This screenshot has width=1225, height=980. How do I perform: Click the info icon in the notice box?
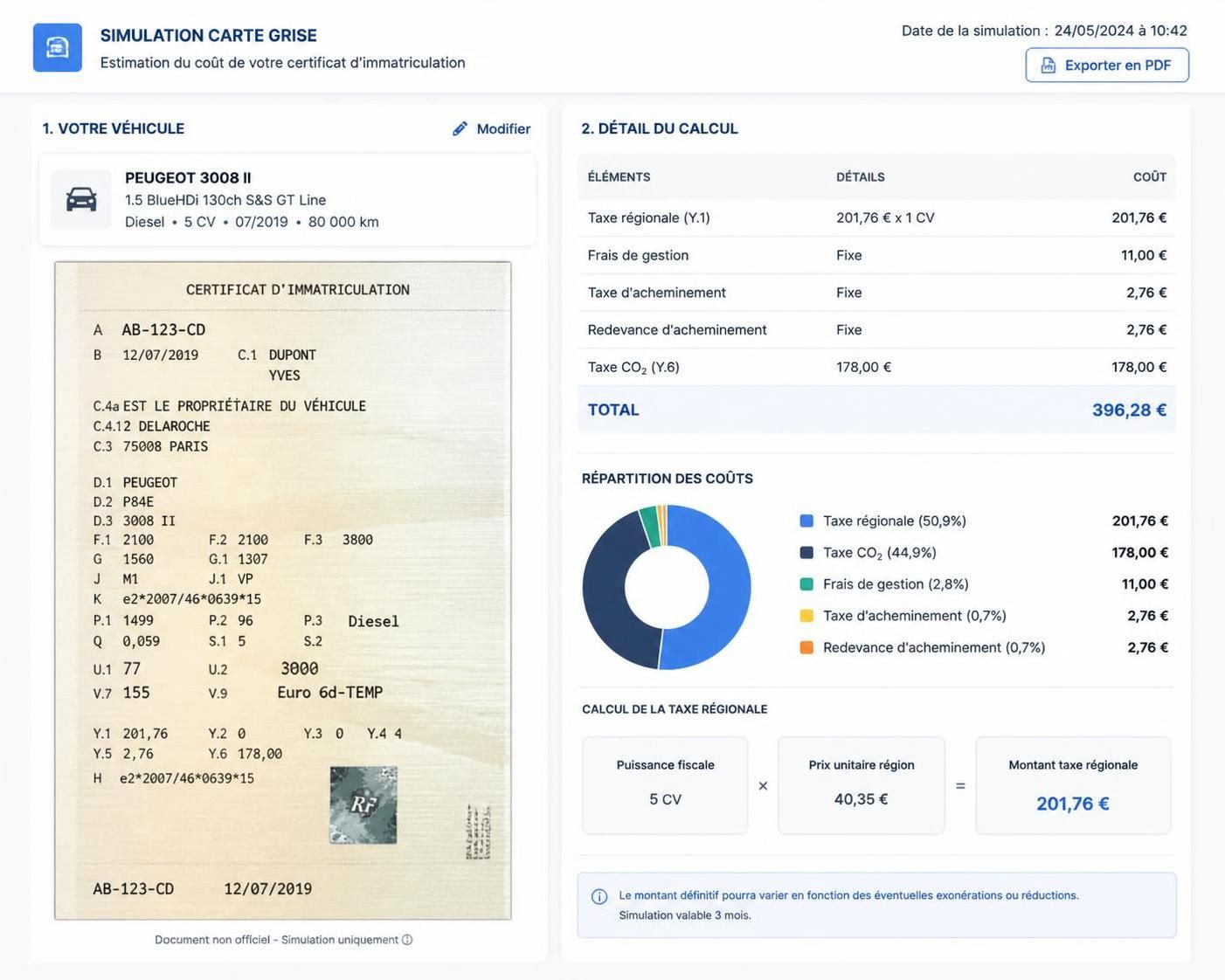coord(599,897)
